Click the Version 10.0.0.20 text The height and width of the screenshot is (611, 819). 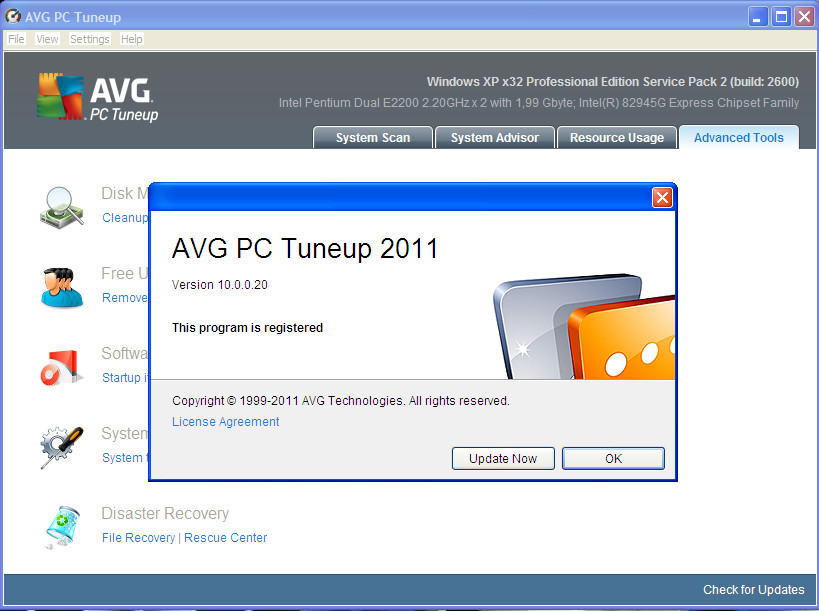(220, 285)
